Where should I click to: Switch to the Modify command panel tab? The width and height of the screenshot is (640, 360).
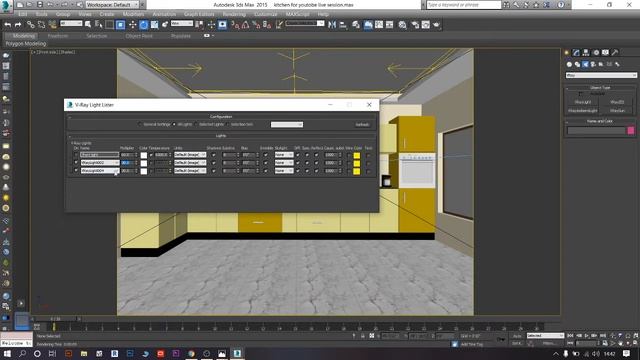coord(576,53)
